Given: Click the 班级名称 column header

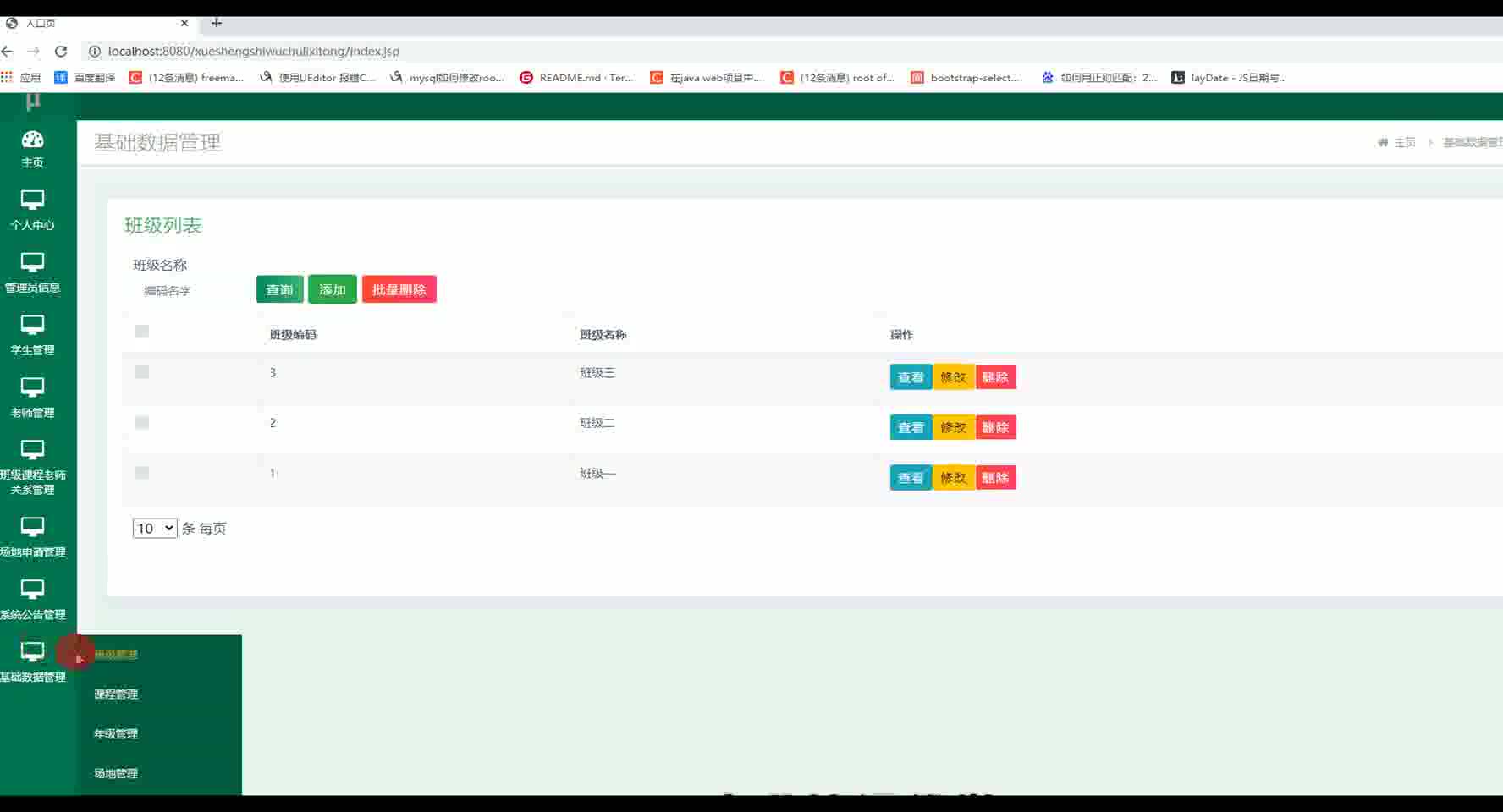Looking at the screenshot, I should [603, 335].
